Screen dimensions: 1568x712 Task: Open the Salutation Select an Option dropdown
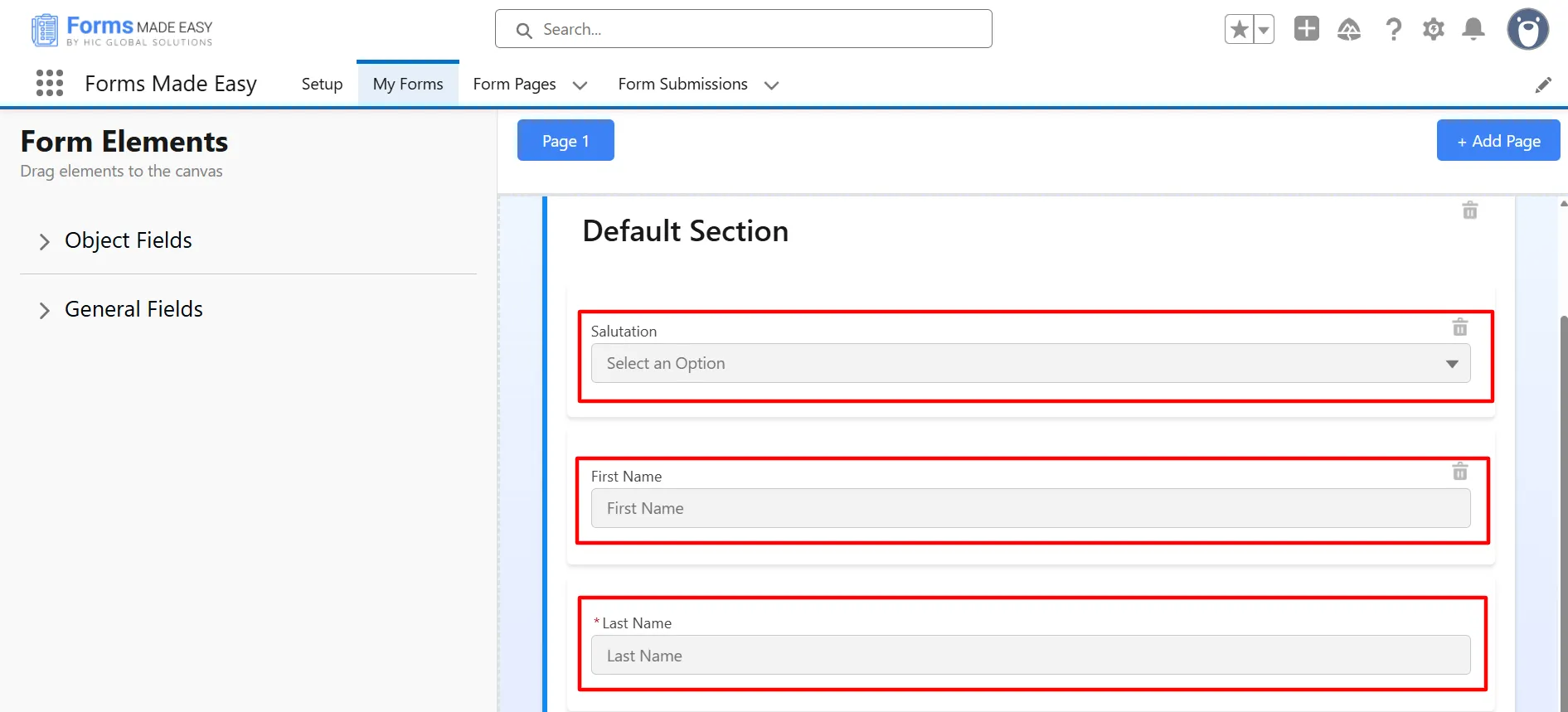coord(1030,364)
